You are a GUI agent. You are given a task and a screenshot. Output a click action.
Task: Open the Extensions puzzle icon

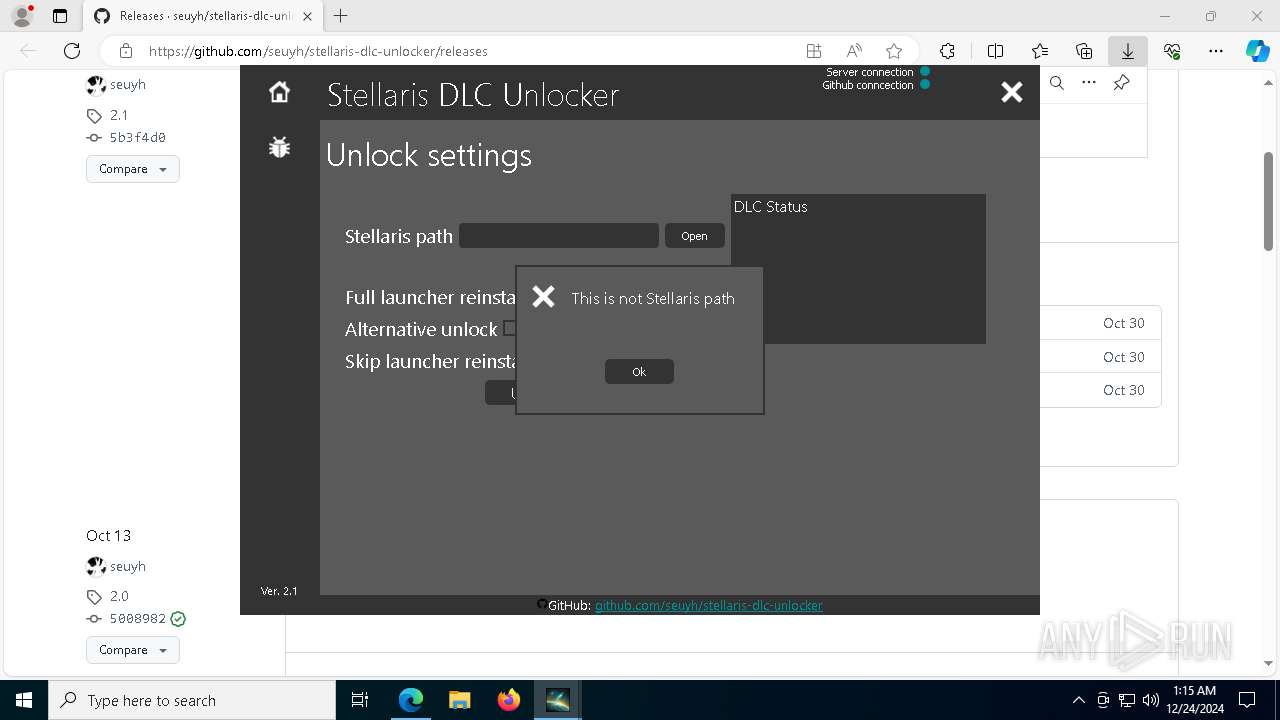point(947,51)
